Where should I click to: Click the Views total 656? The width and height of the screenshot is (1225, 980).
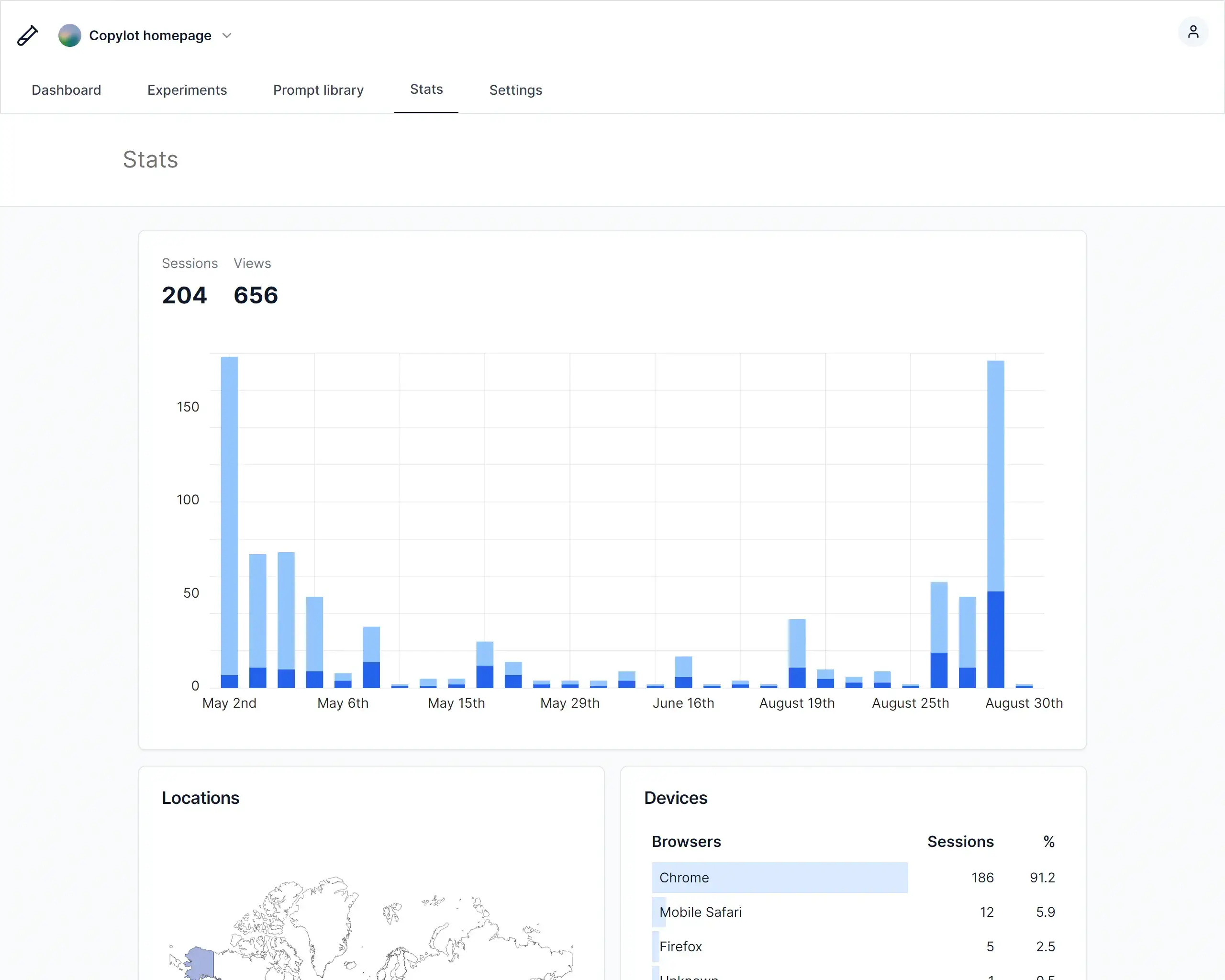pyautogui.click(x=256, y=295)
